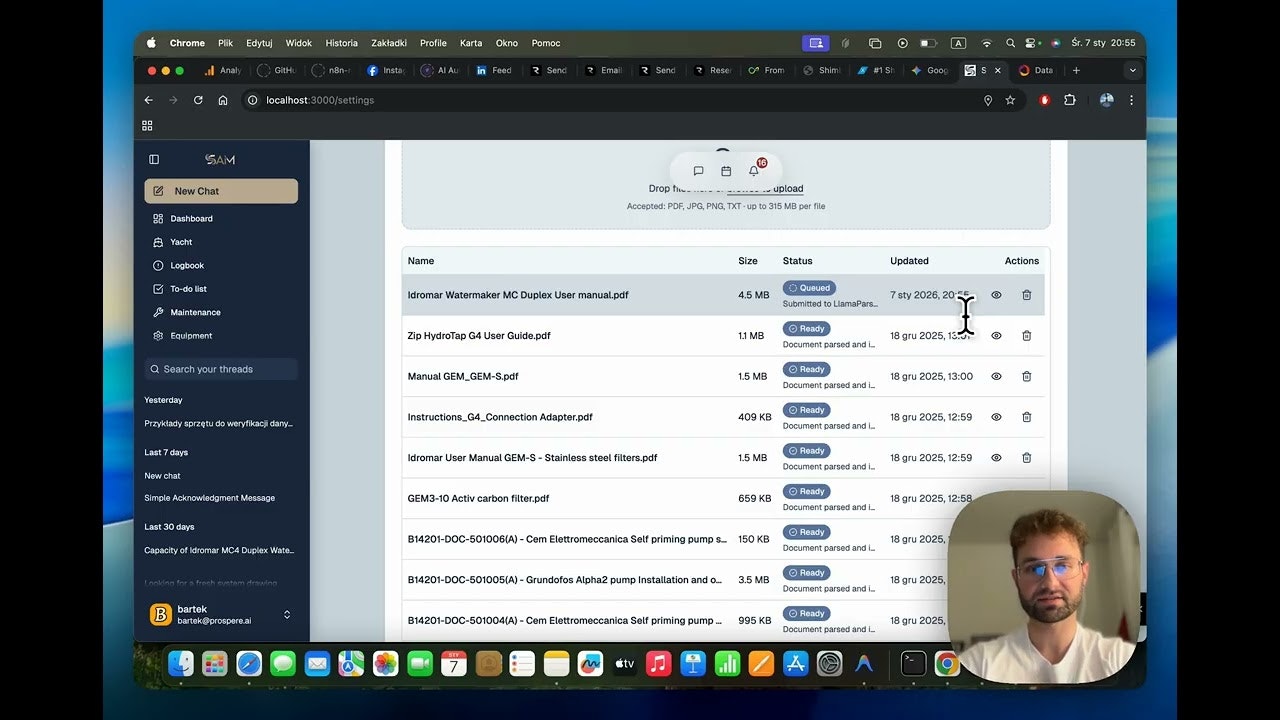The width and height of the screenshot is (1280, 720).
Task: Open Historia menu in menu bar
Action: click(x=342, y=43)
